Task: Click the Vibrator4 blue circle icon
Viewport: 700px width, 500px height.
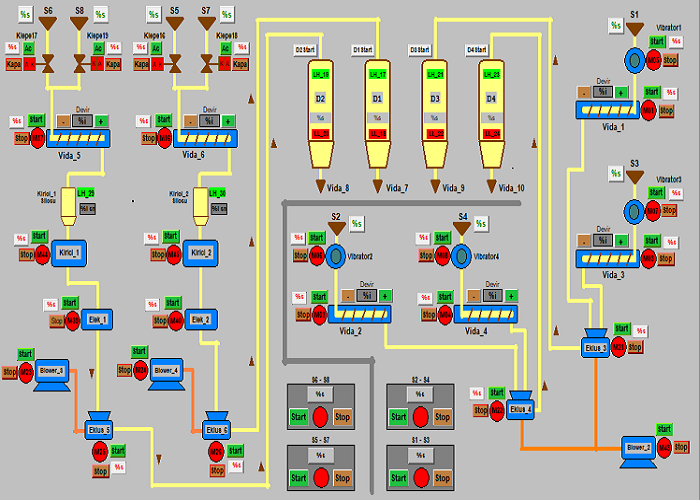Action: pos(461,256)
